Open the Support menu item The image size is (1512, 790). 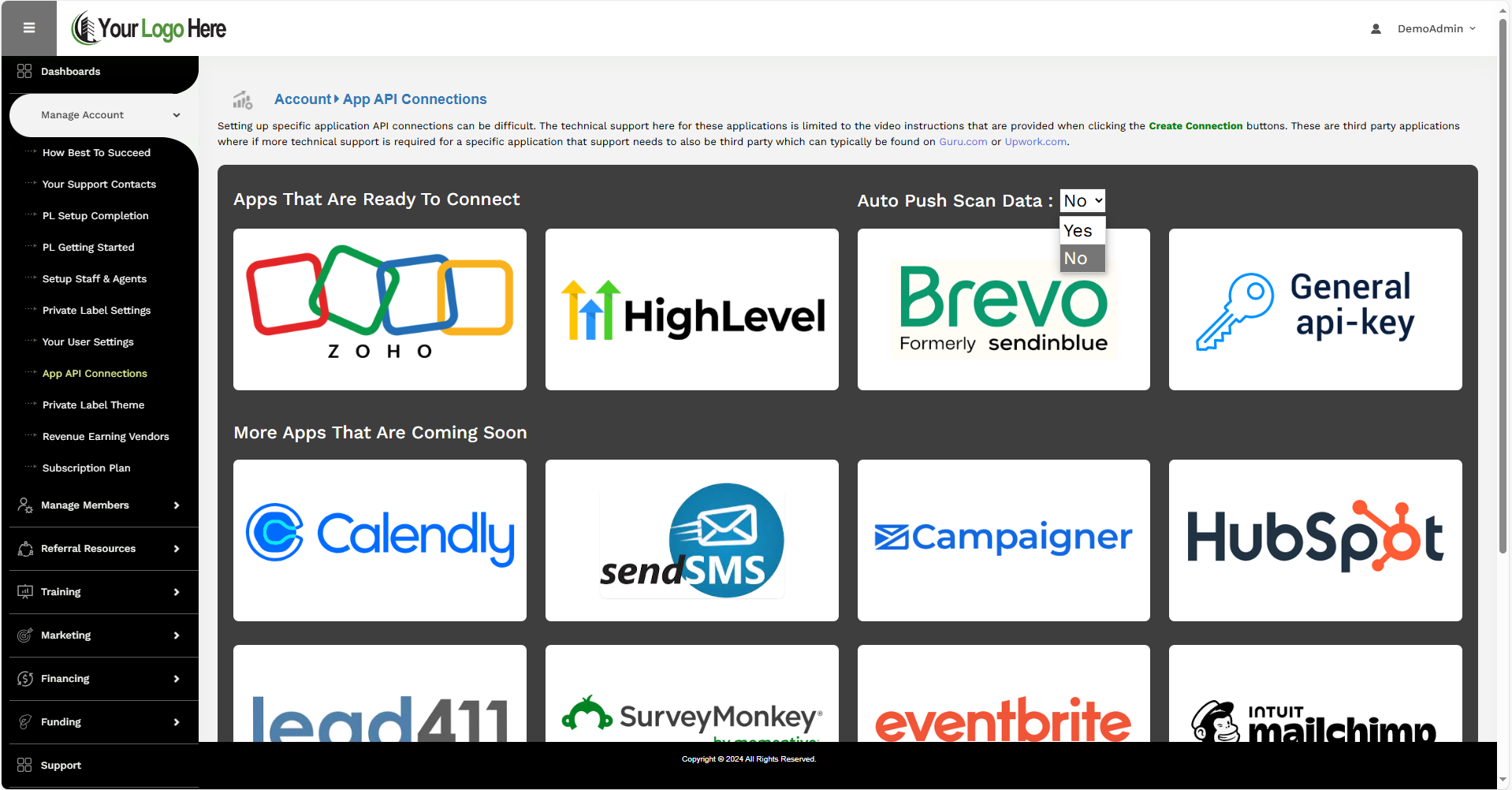point(61,766)
